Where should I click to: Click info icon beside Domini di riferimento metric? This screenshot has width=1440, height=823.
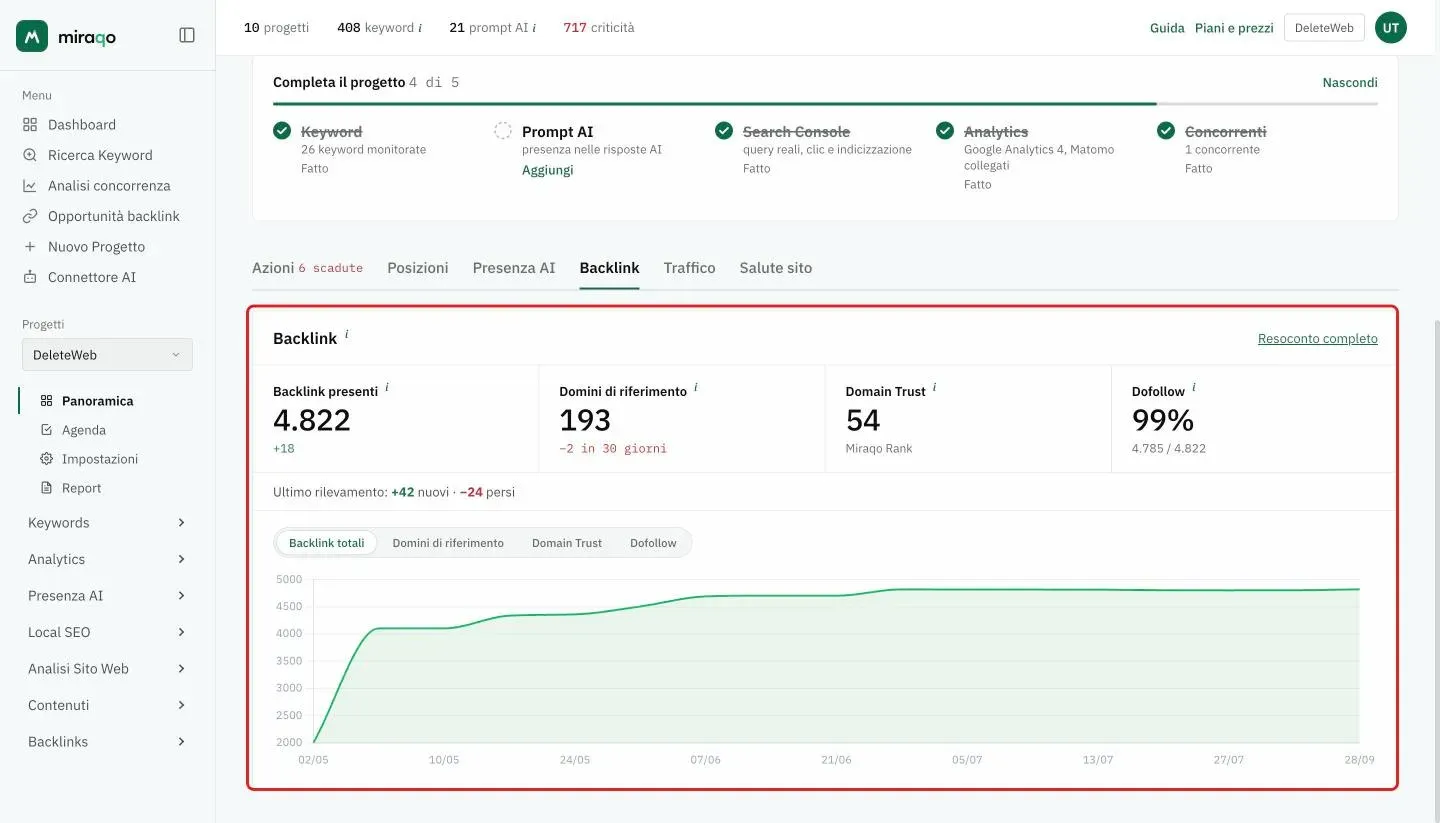tap(696, 387)
